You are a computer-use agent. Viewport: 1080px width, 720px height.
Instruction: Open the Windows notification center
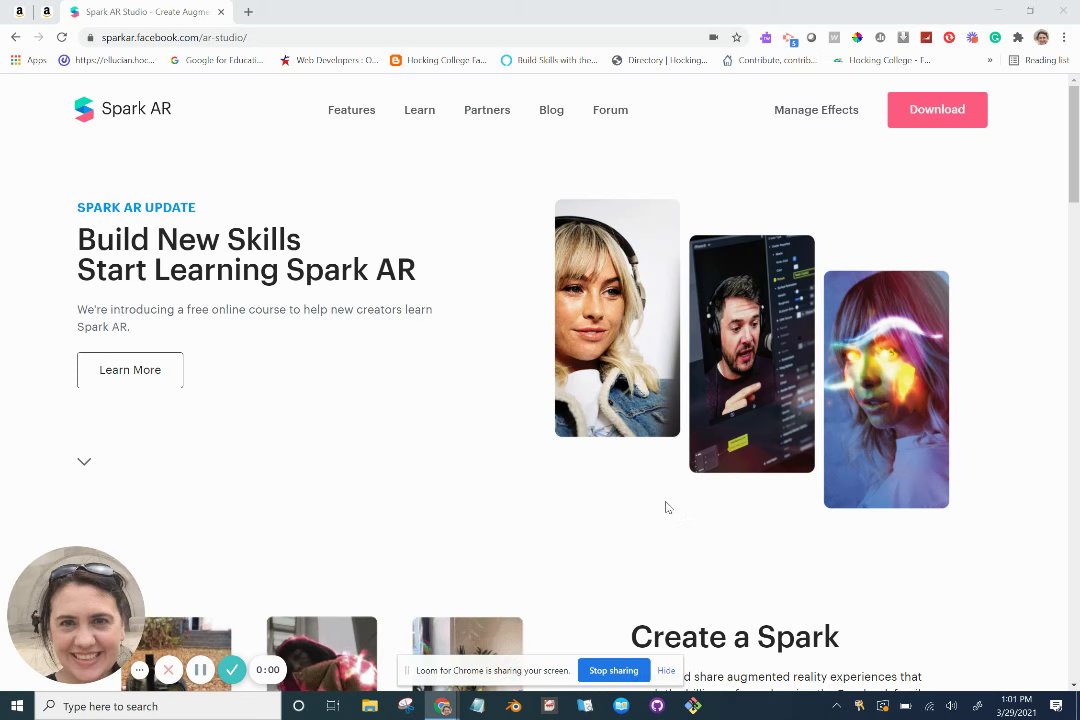[x=1056, y=706]
